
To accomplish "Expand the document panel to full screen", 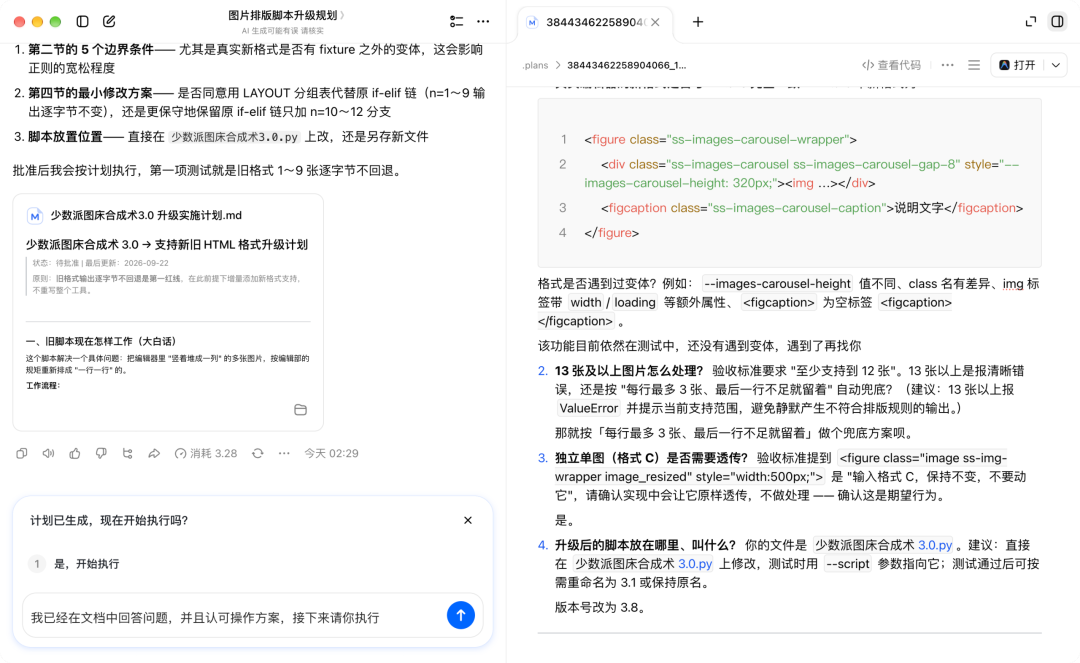I will [1030, 21].
